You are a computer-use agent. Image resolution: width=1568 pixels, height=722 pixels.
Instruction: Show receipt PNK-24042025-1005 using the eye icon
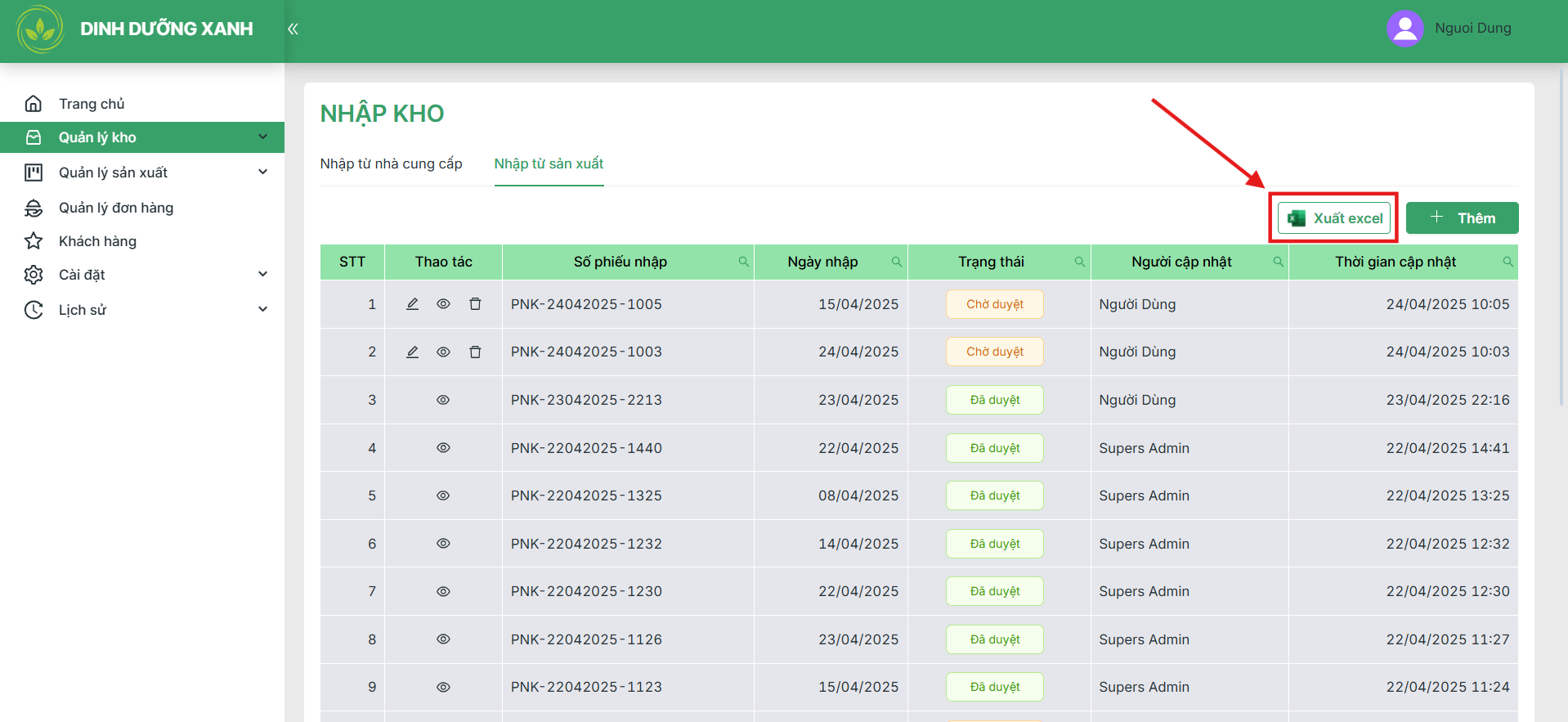(x=443, y=304)
